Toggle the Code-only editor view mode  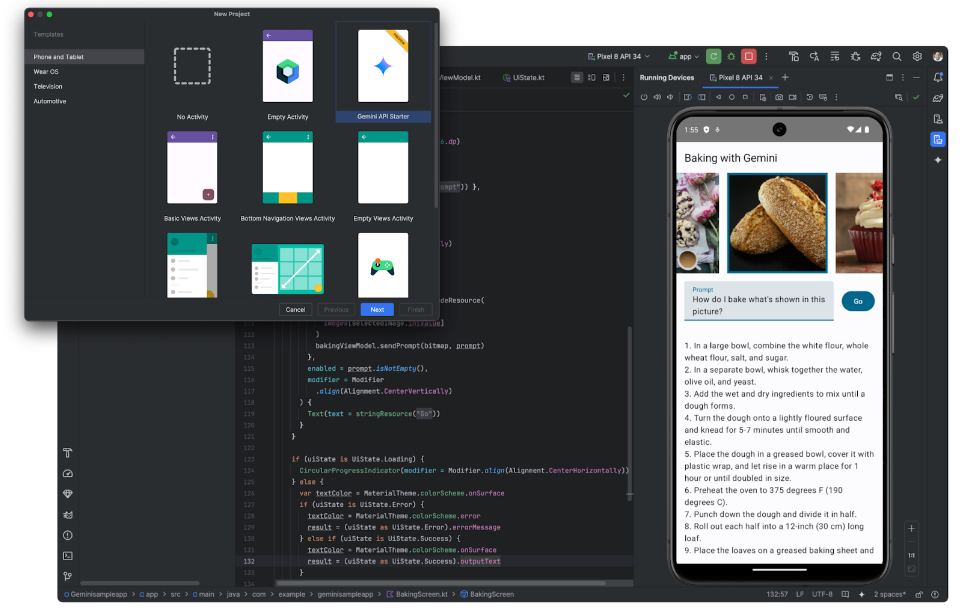pos(577,77)
